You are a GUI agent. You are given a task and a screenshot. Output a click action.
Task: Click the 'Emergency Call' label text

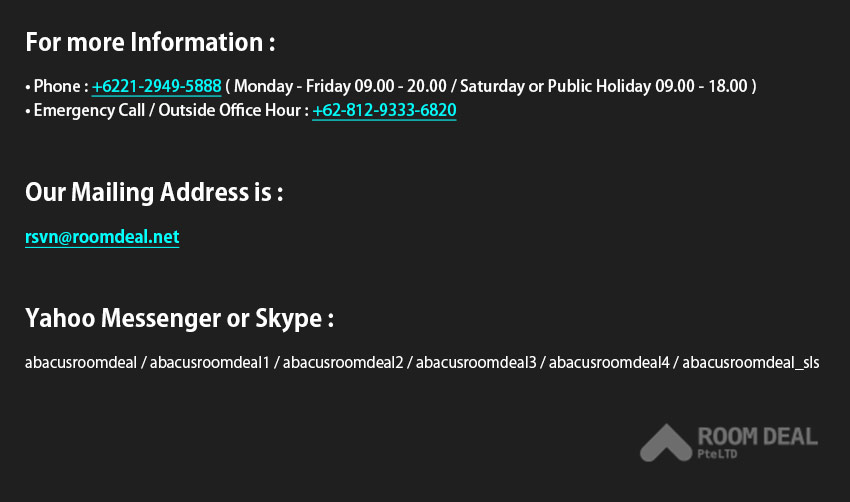[89, 111]
